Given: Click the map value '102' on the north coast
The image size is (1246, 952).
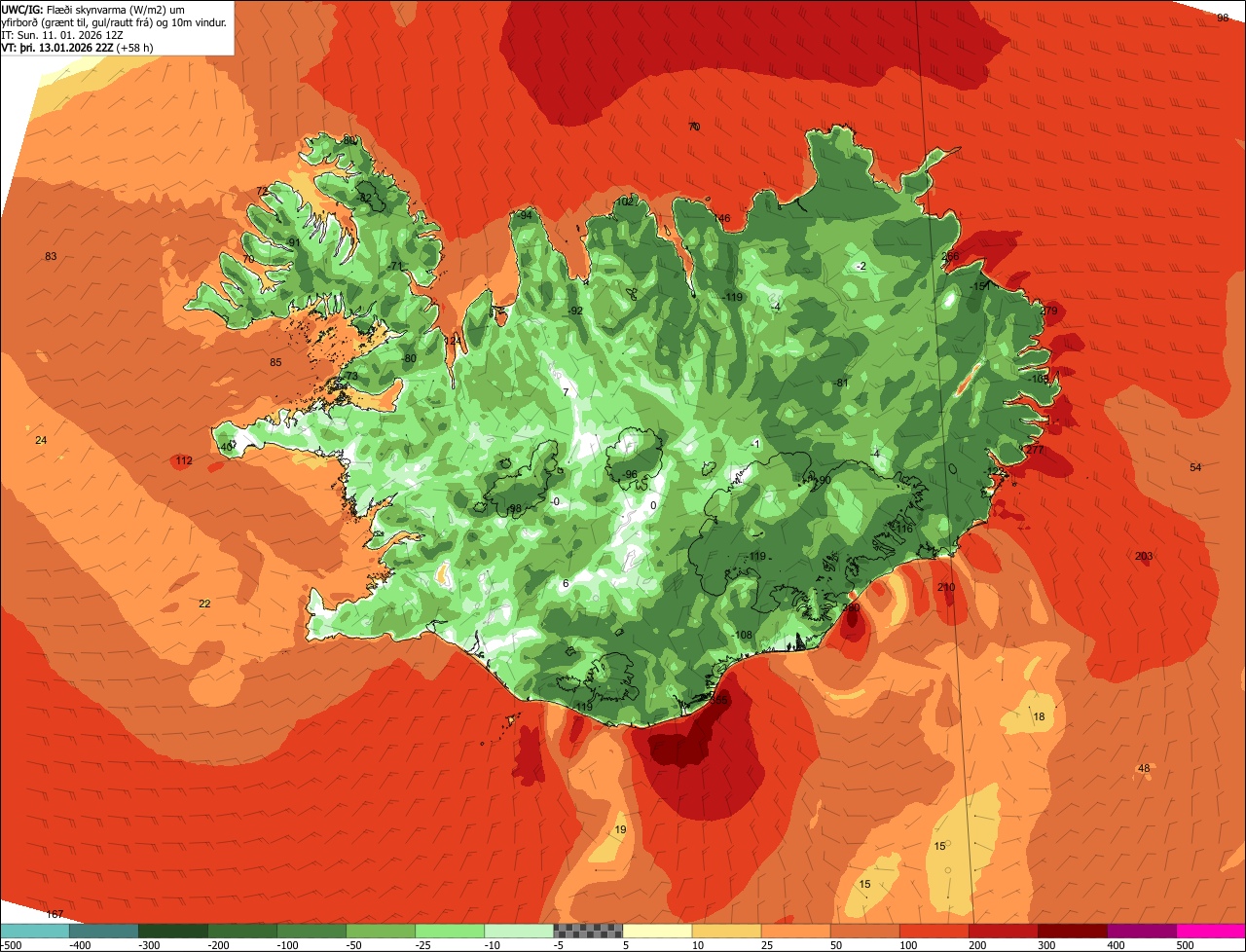Looking at the screenshot, I should click(624, 201).
